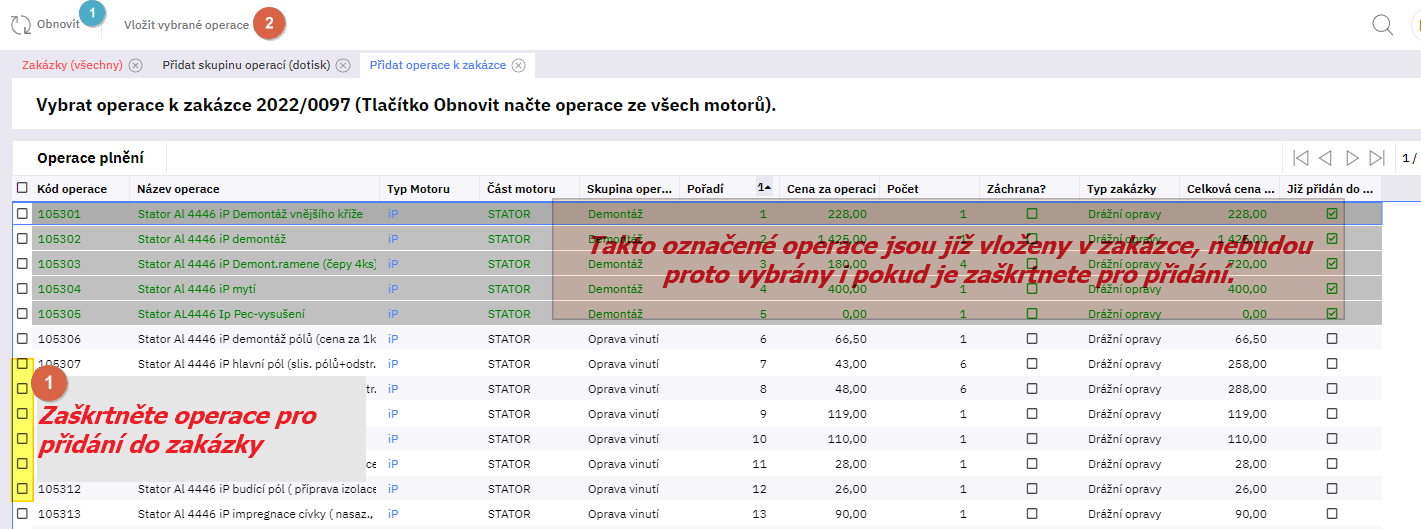Tick the Záchrana checkbox for row 105313
The image size is (1421, 529).
click(x=1032, y=514)
